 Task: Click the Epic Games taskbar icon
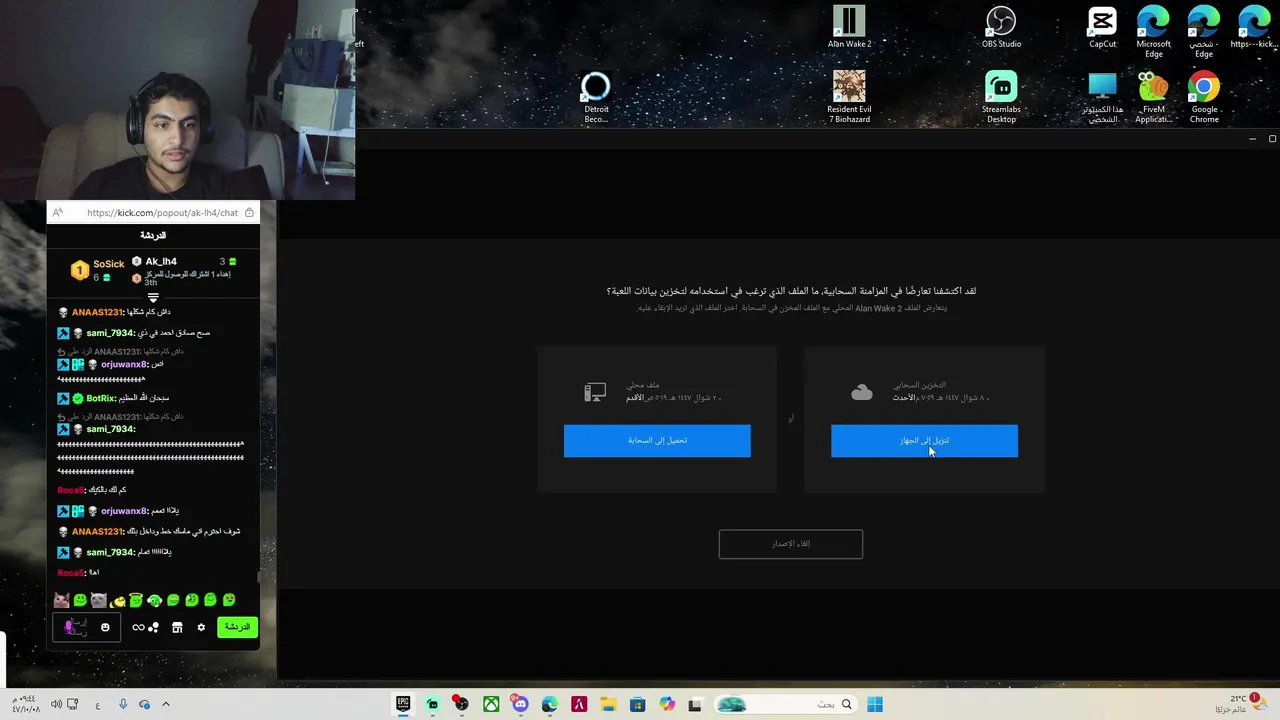[403, 705]
